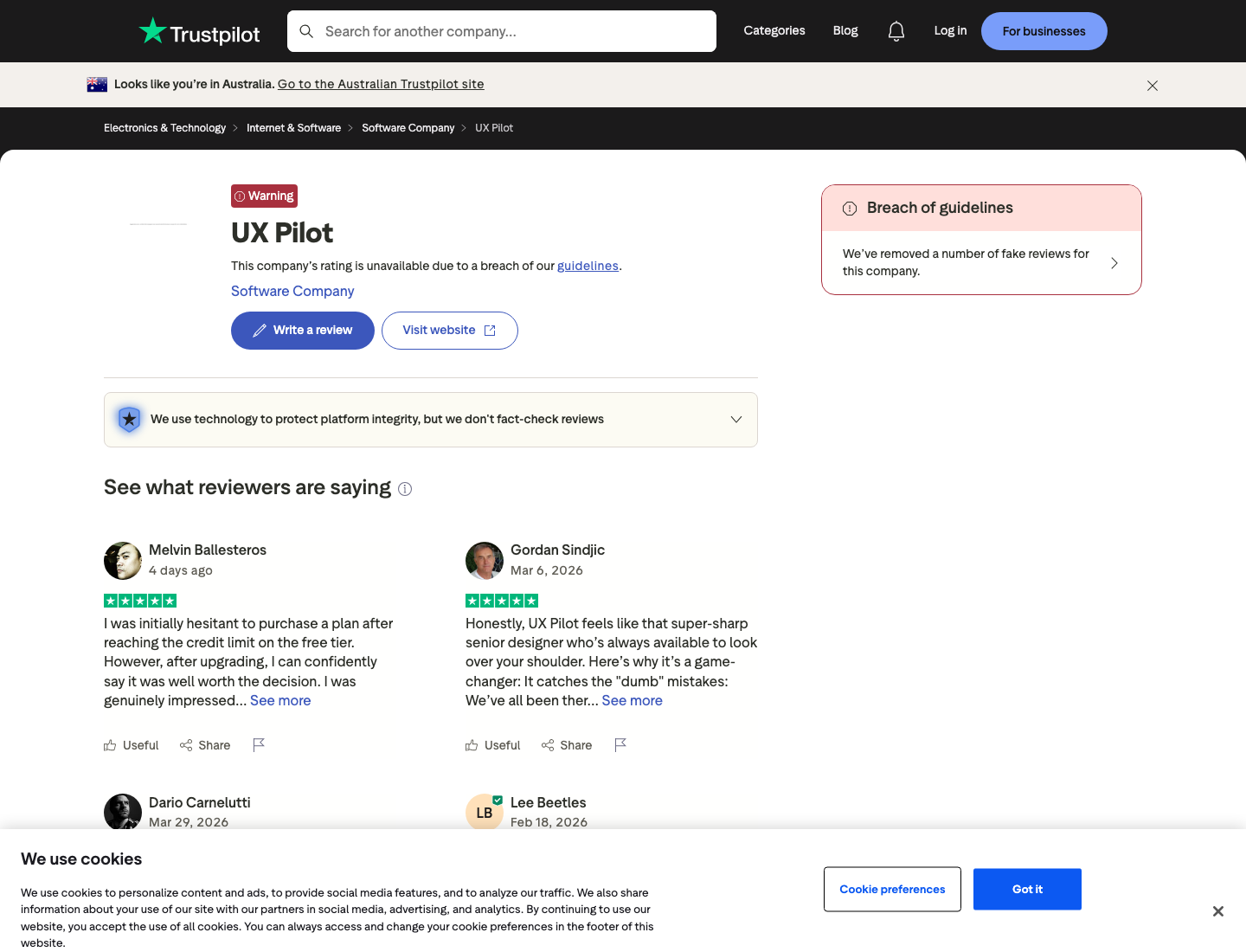1246x952 pixels.
Task: Share Gordan Sindjic review
Action: 567,745
